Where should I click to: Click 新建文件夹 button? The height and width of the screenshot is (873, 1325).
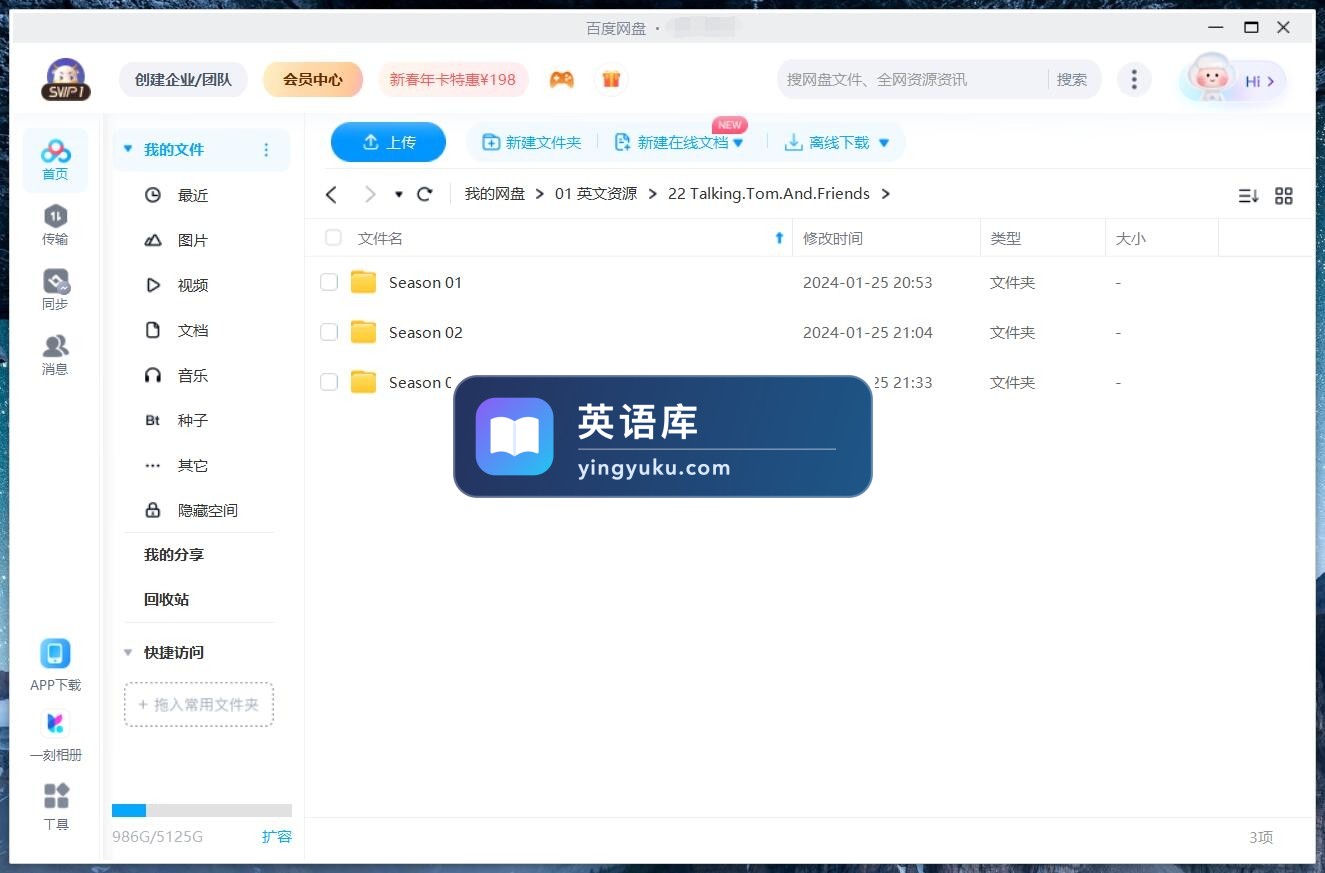pyautogui.click(x=532, y=143)
